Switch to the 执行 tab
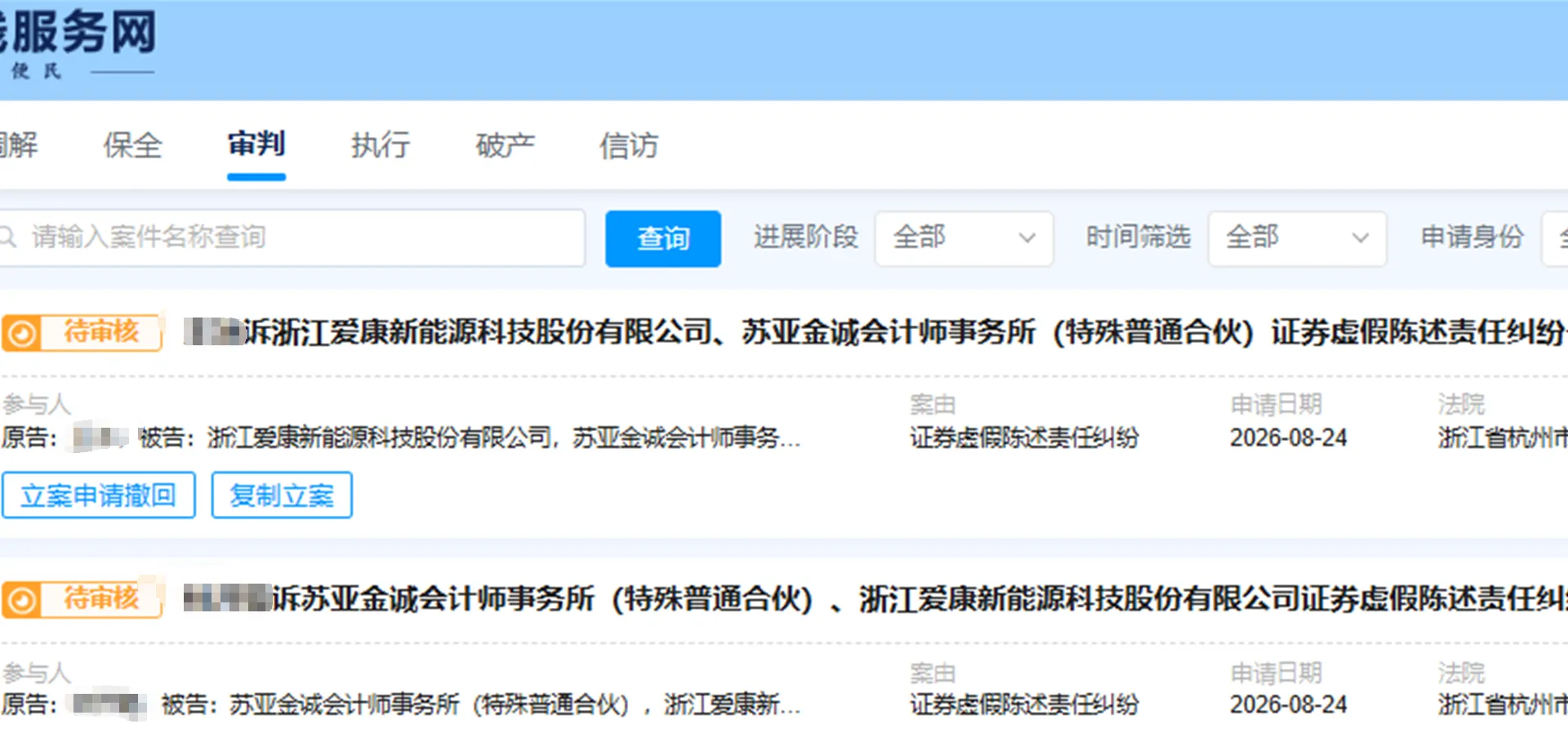Image resolution: width=1568 pixels, height=733 pixels. point(381,146)
